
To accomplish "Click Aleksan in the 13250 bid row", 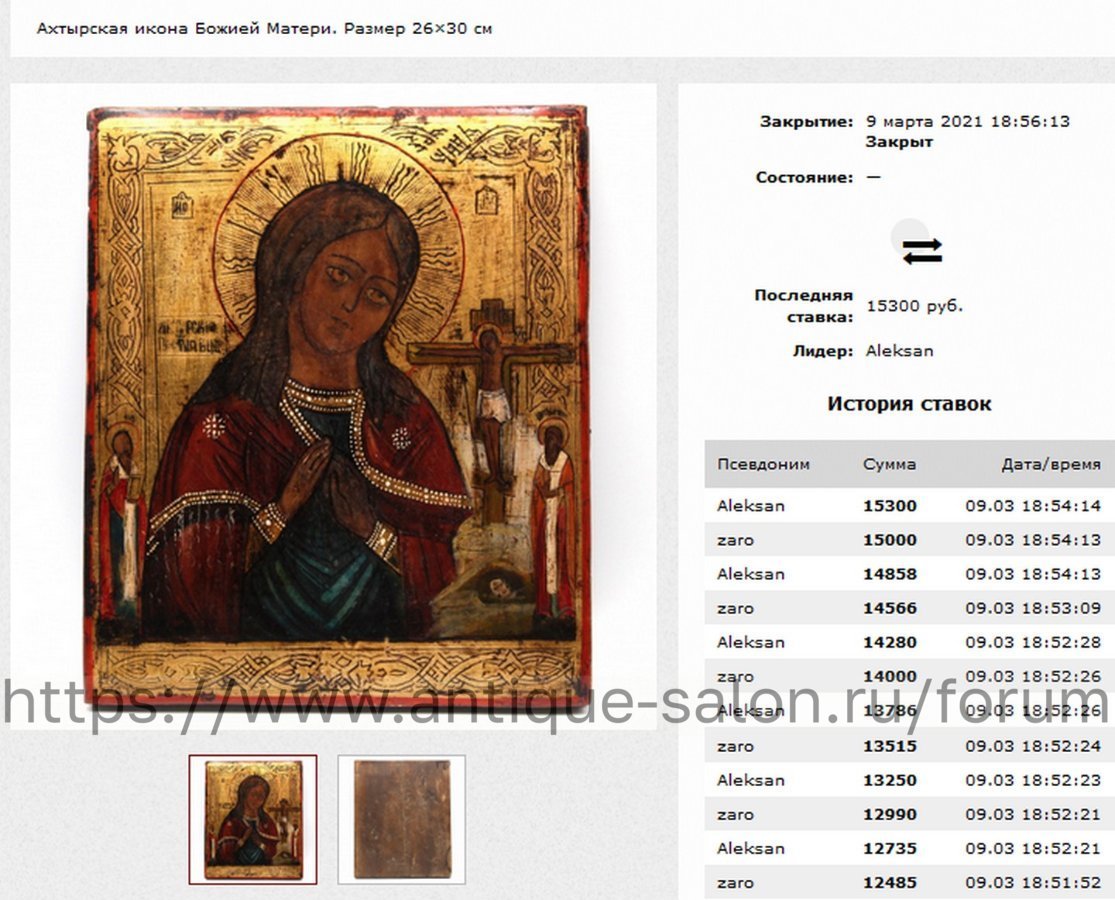I will [751, 781].
